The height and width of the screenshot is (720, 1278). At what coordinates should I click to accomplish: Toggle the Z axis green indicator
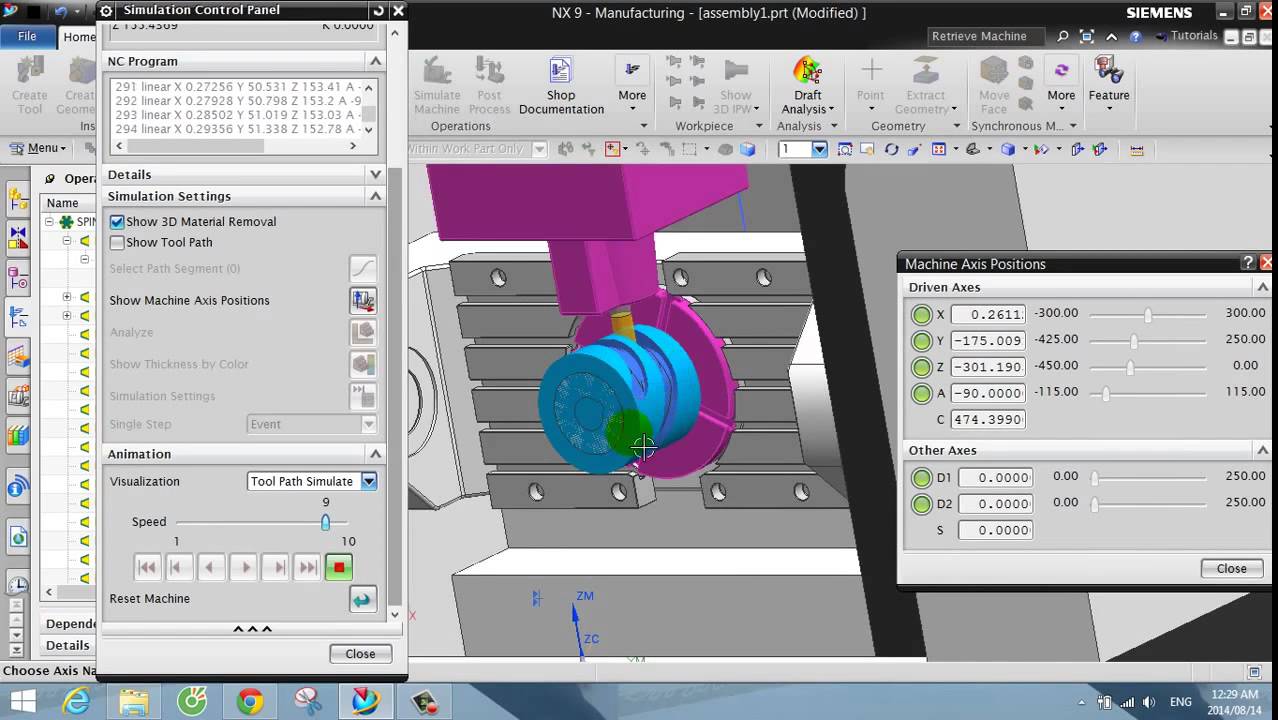tap(921, 367)
